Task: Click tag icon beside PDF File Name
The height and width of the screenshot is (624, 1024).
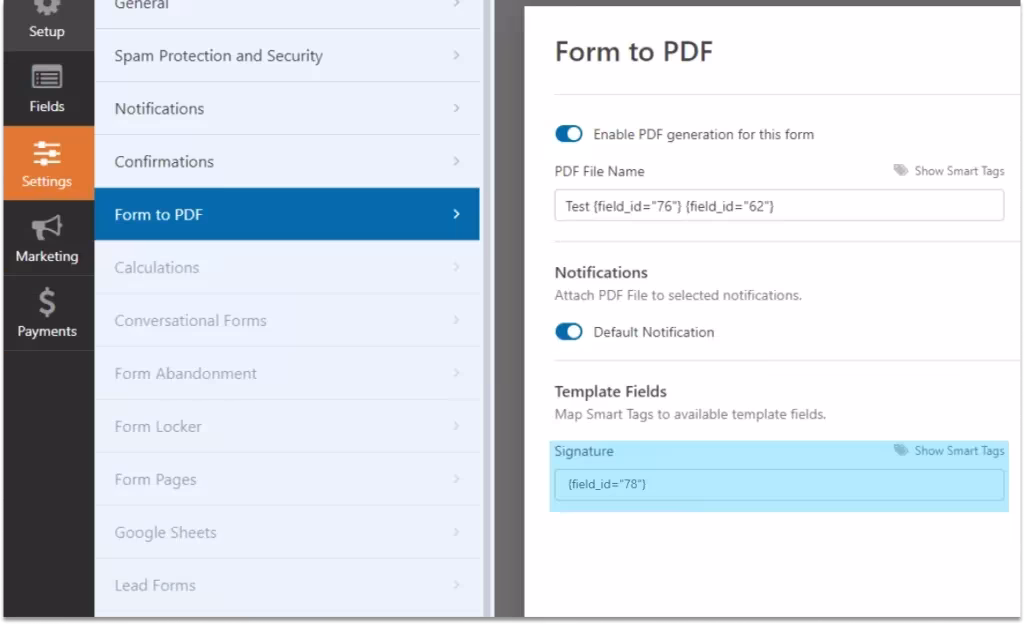Action: click(901, 171)
